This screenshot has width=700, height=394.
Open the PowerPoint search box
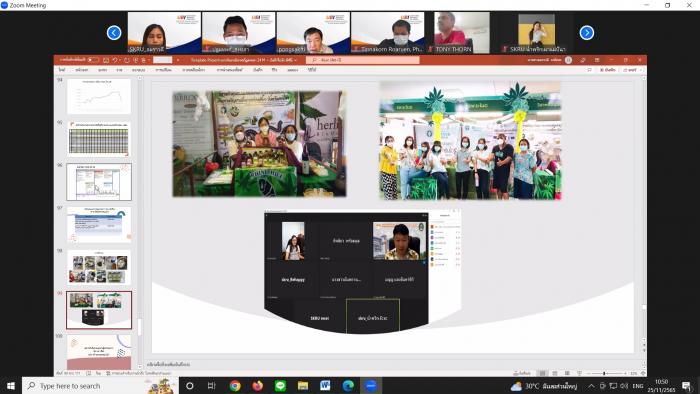pos(362,60)
